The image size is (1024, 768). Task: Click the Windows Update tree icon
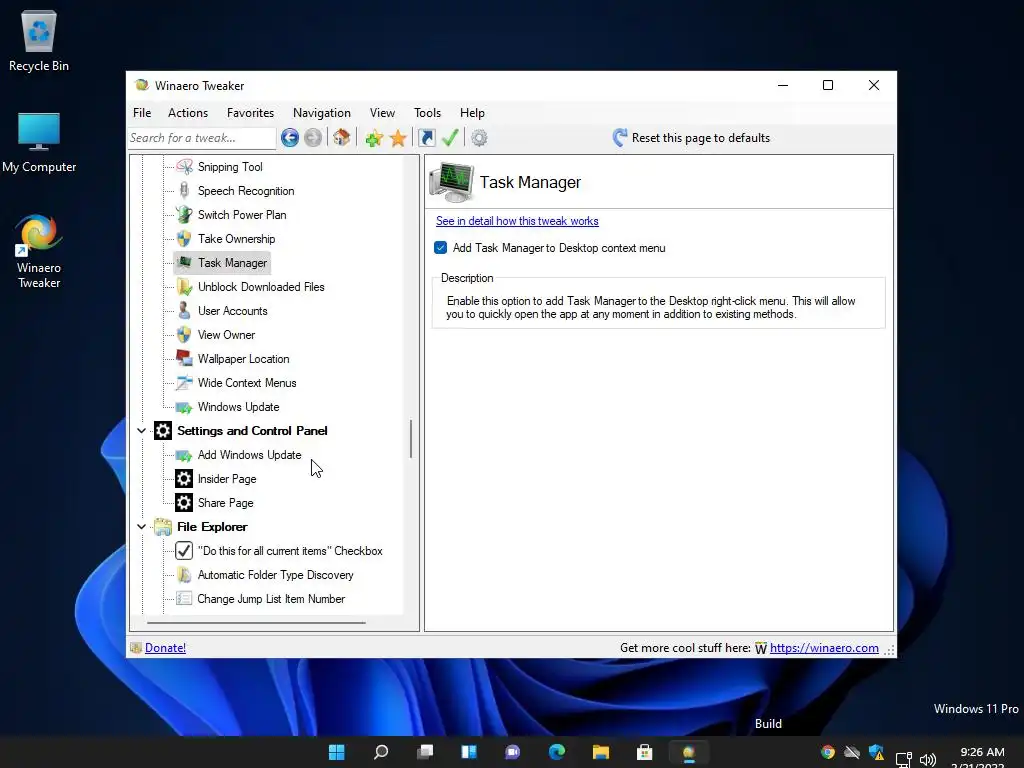[x=184, y=407]
